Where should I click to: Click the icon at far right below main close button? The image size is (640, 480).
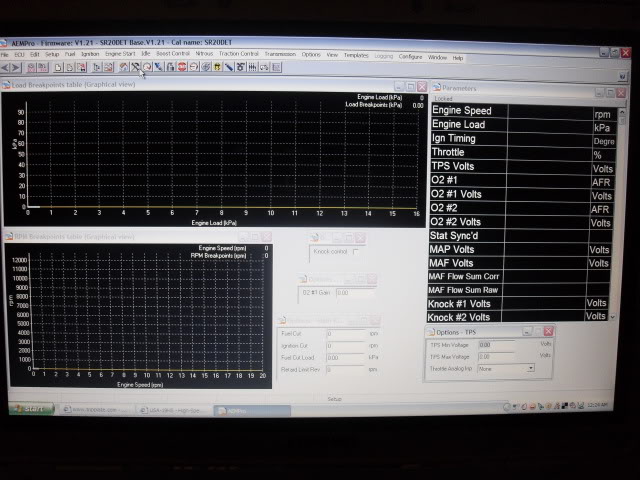click(x=622, y=76)
